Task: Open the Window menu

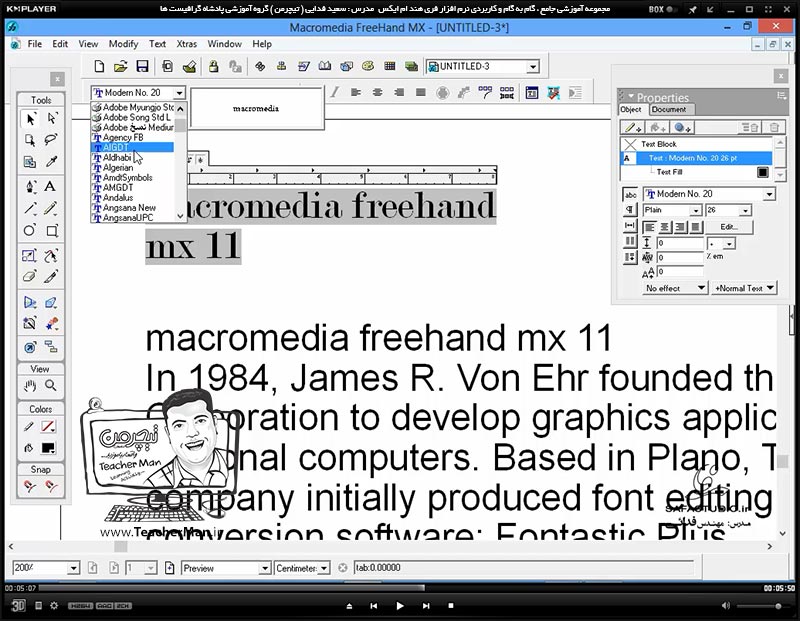Action: [224, 44]
